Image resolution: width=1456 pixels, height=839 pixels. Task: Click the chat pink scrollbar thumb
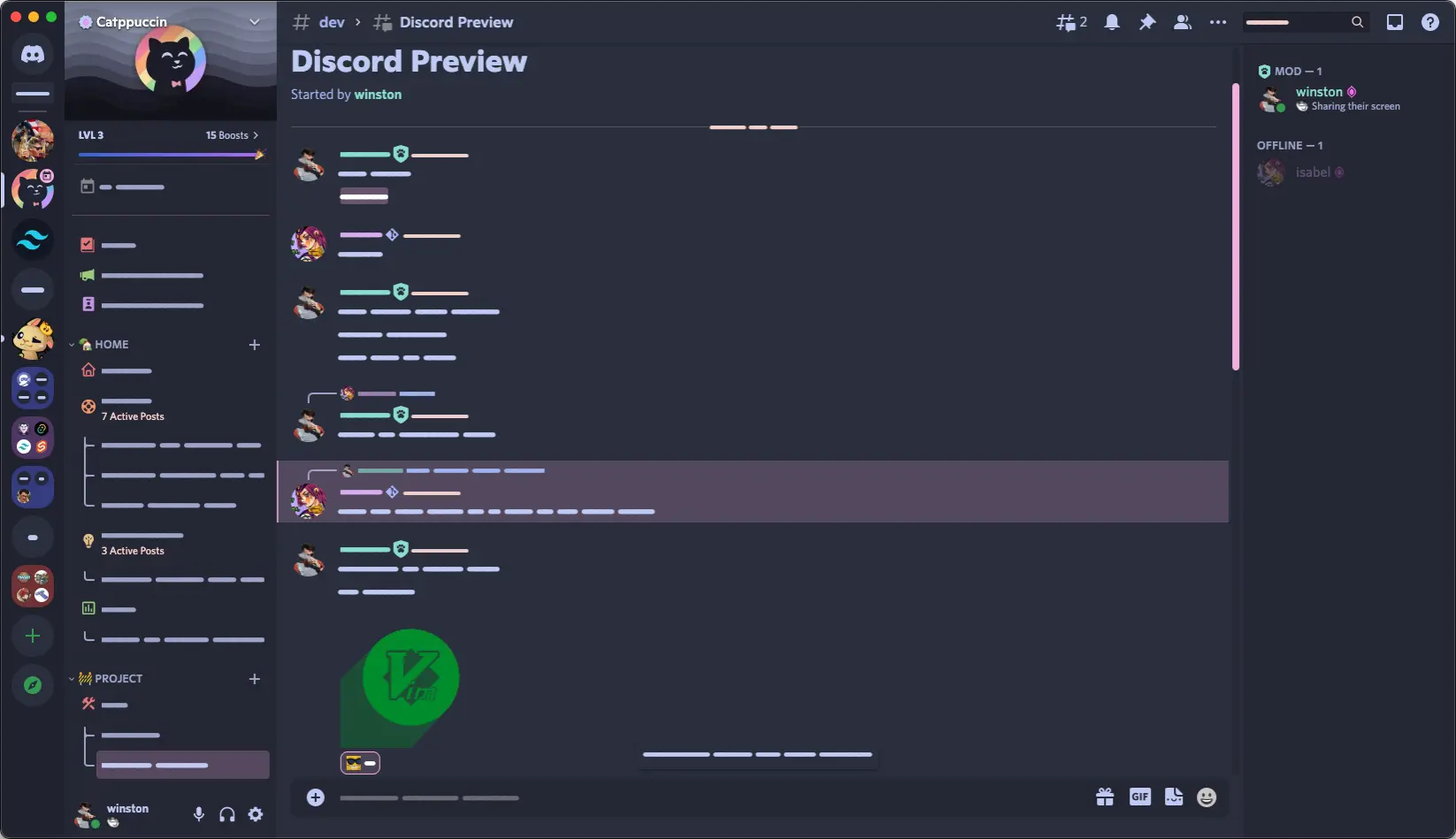pos(1235,226)
